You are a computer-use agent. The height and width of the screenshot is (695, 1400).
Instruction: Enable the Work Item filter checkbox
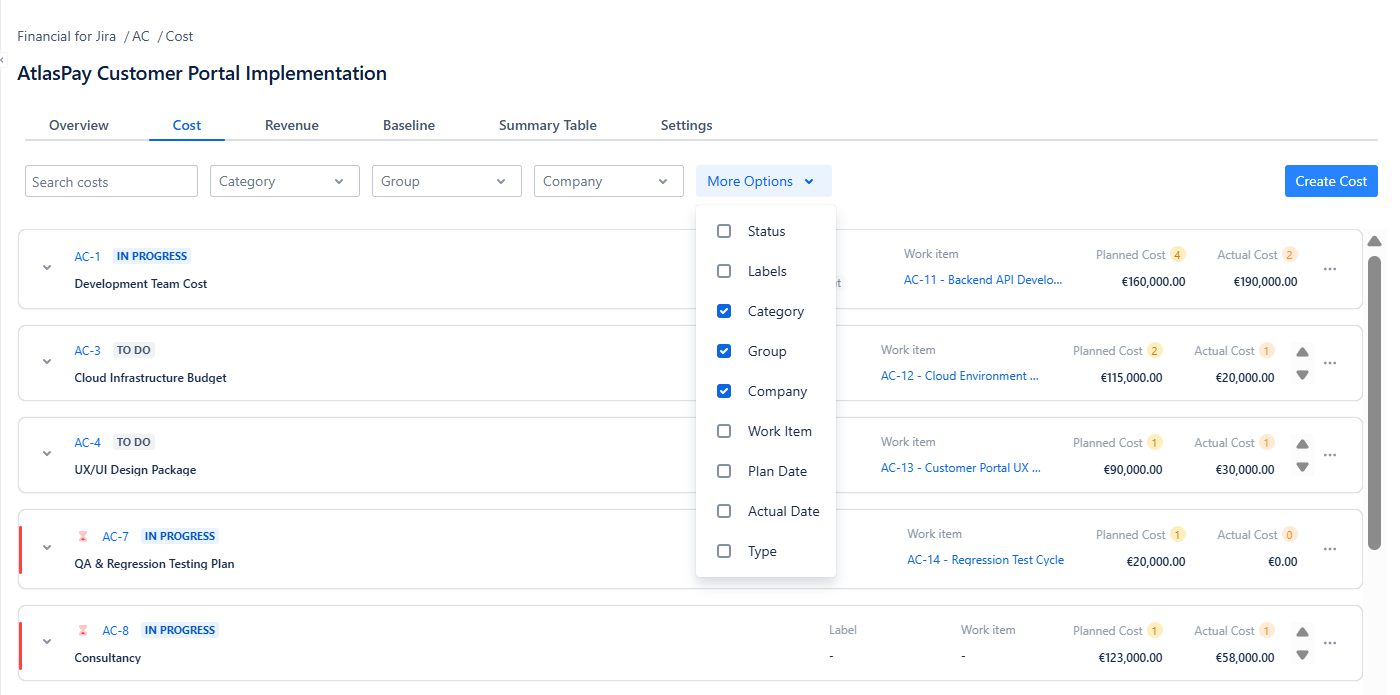724,431
